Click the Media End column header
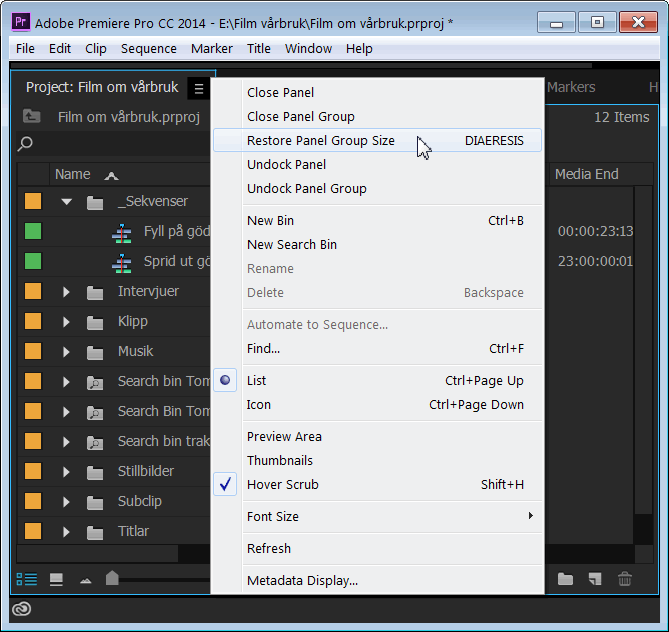This screenshot has width=669, height=632. 586,174
